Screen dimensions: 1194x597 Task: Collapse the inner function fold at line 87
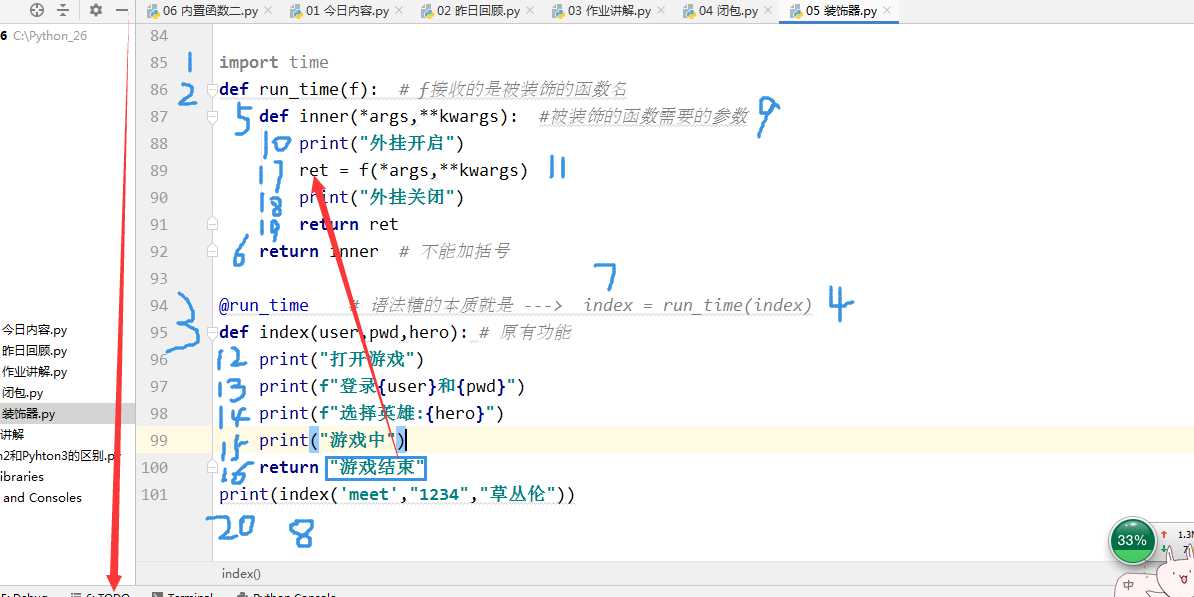[212, 117]
